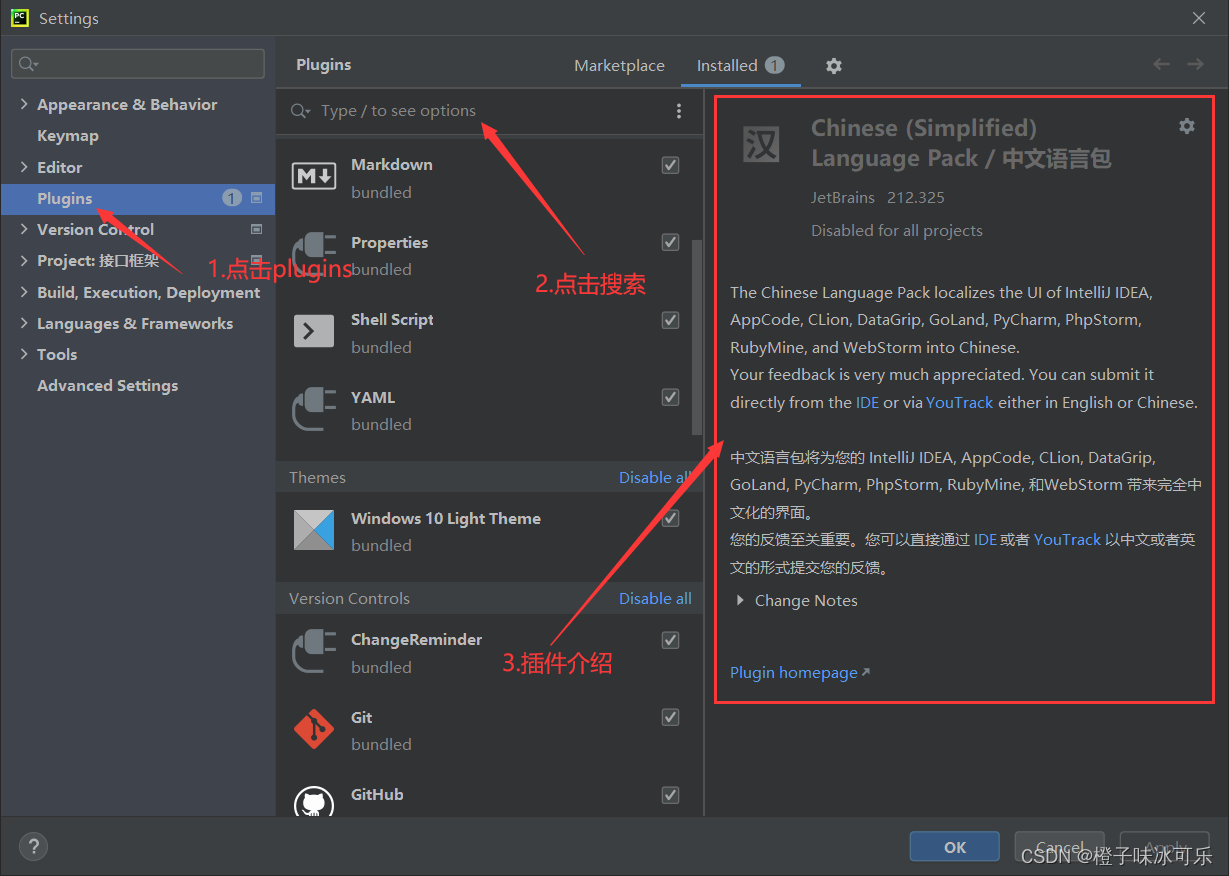Open the IDE link in English description
1229x876 pixels.
(868, 403)
